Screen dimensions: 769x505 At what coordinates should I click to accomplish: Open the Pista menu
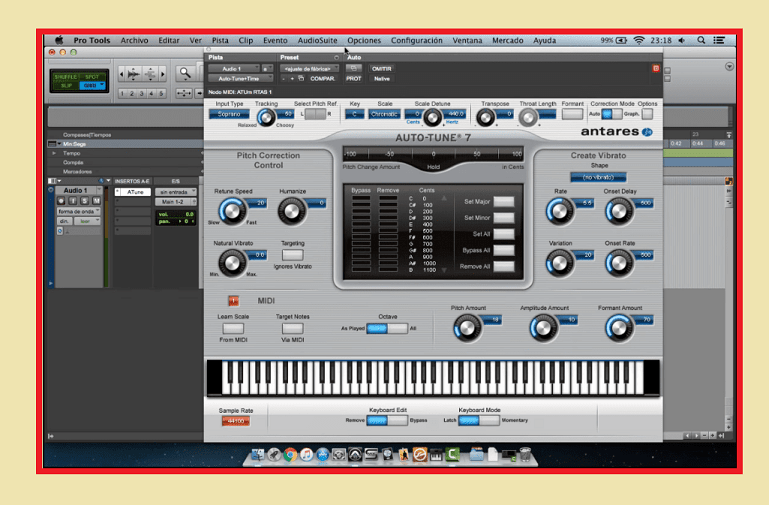click(220, 40)
